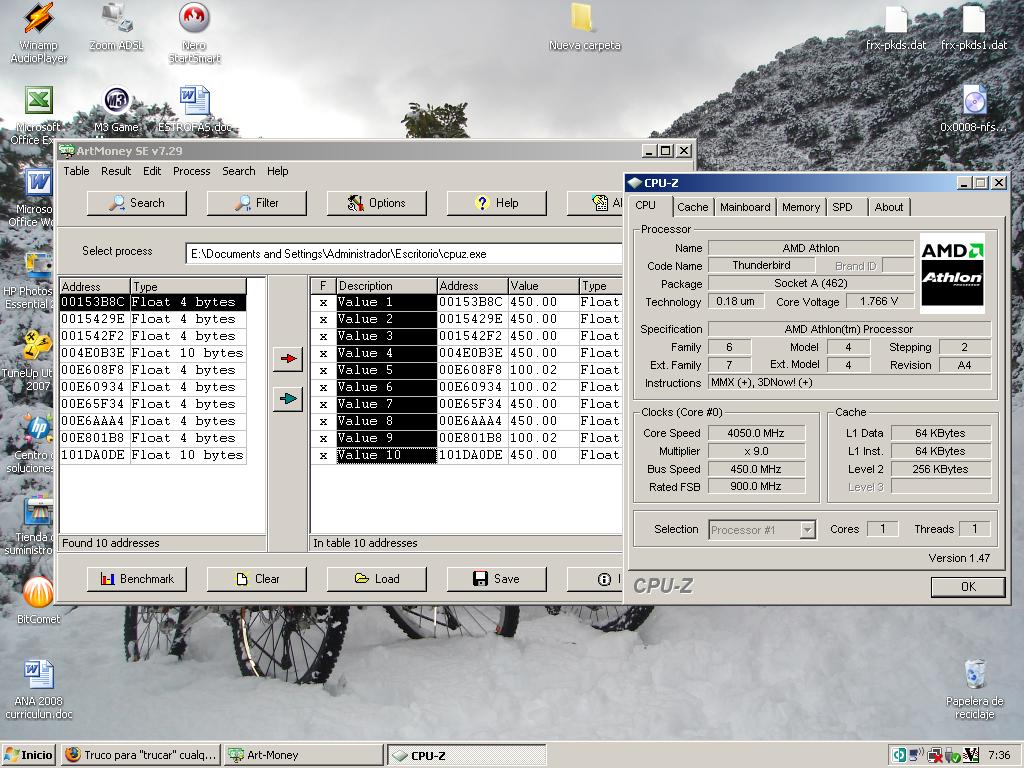Click the Search button in ArtMoney
Image resolution: width=1024 pixels, height=768 pixels.
pyautogui.click(x=137, y=203)
